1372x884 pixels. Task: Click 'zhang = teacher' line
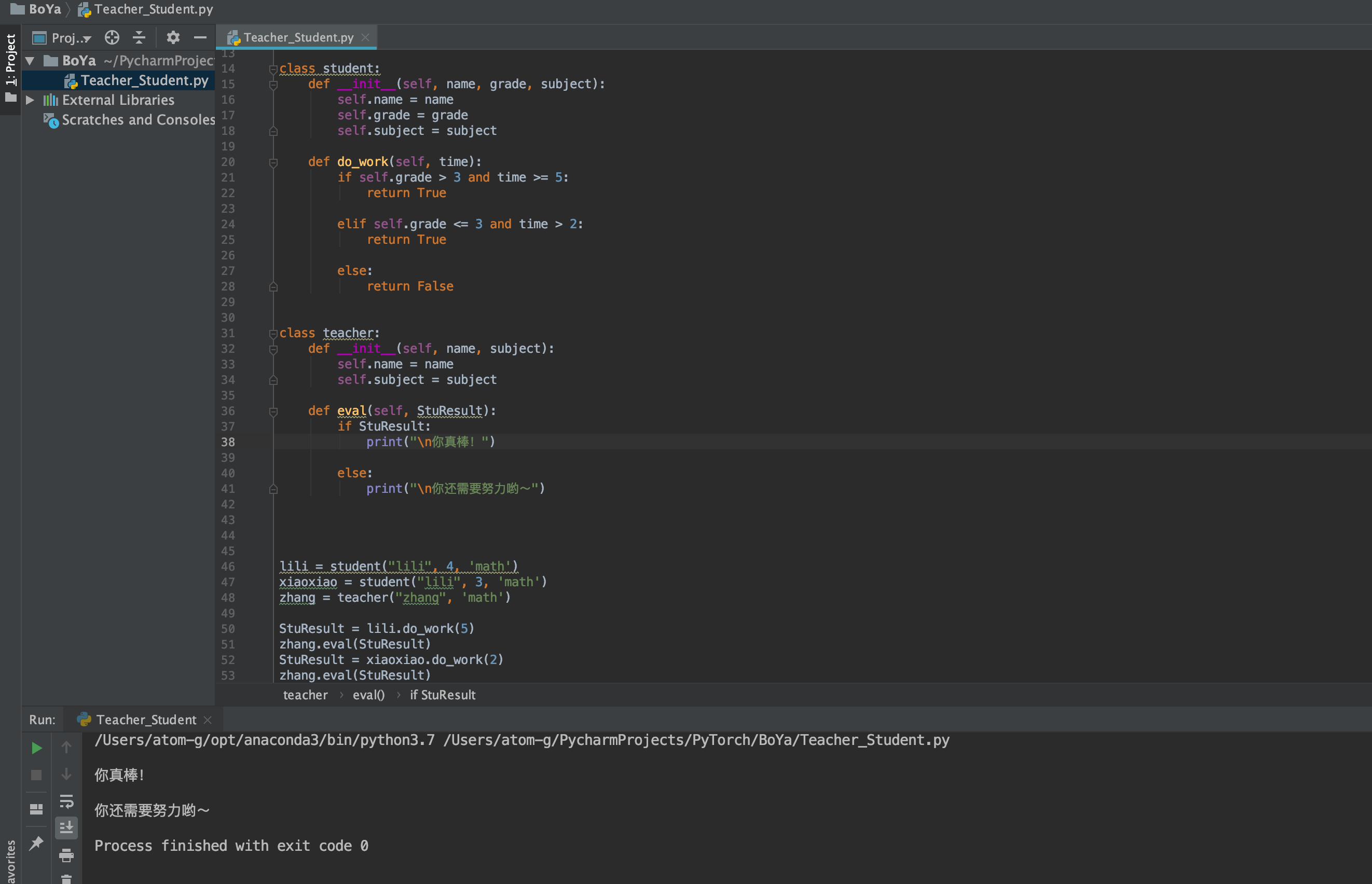(395, 598)
